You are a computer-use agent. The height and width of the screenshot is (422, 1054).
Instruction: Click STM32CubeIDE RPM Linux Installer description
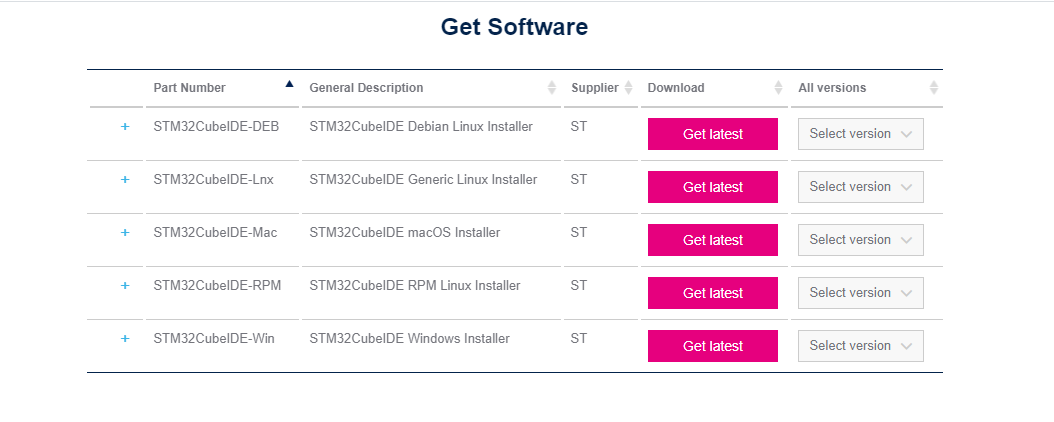point(415,286)
